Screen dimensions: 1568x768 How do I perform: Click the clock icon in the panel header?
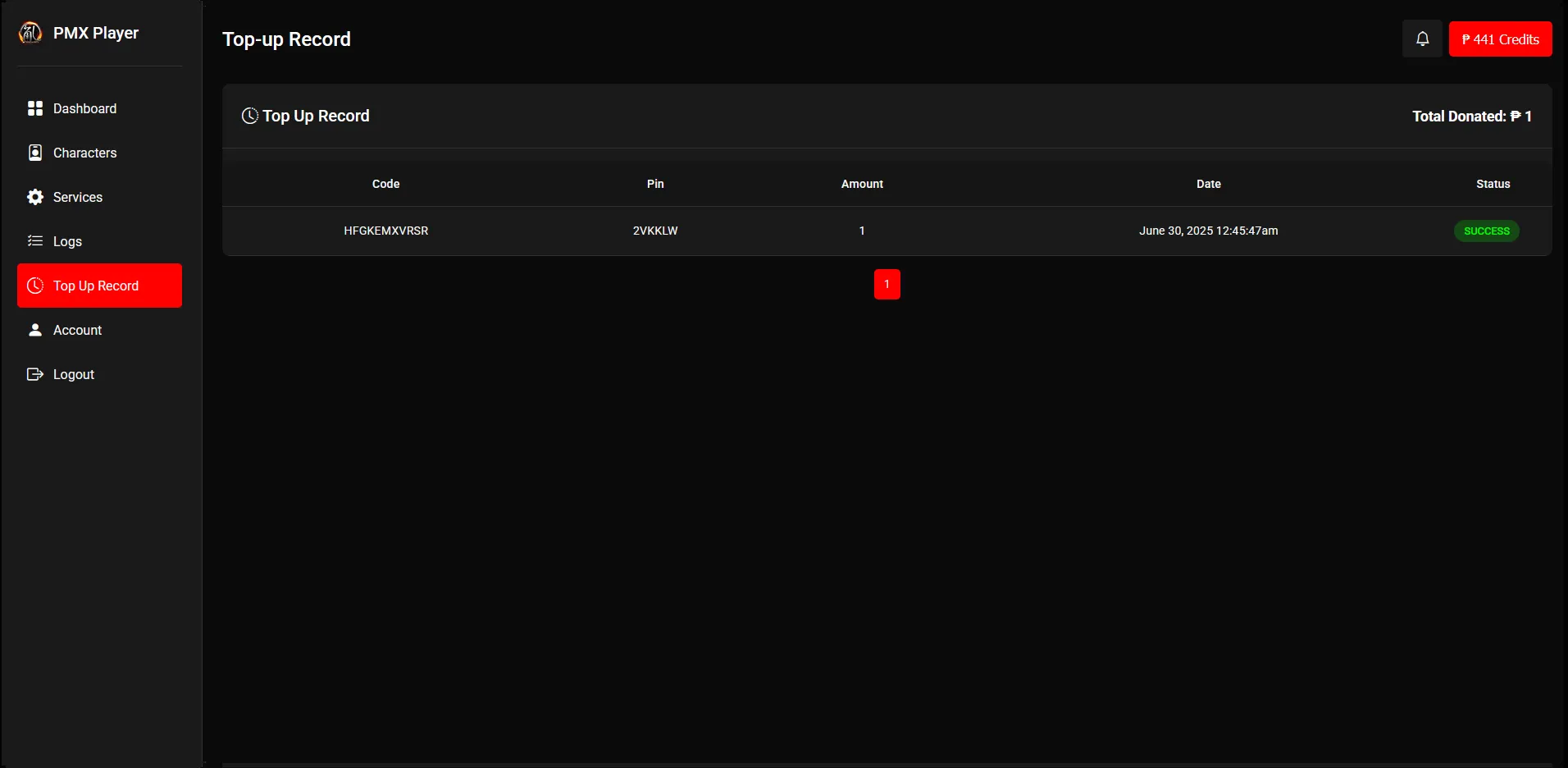(x=249, y=116)
